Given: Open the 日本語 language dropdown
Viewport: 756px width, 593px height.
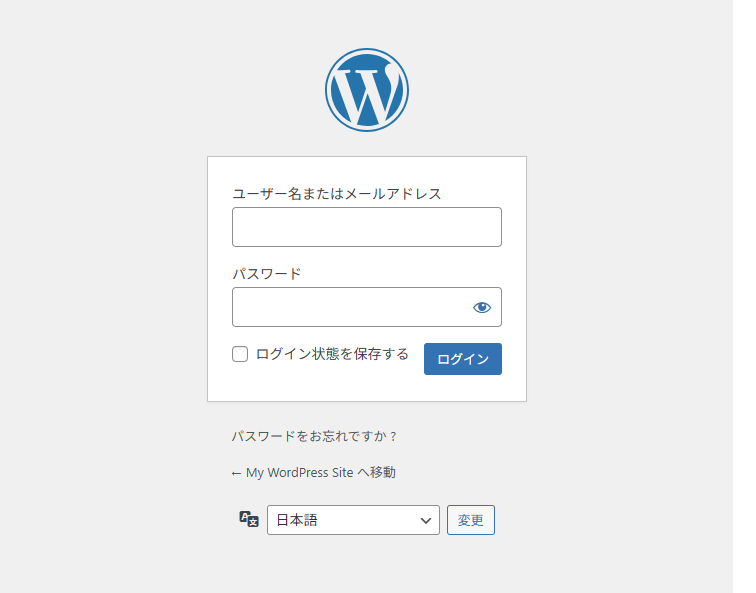Looking at the screenshot, I should (x=353, y=520).
